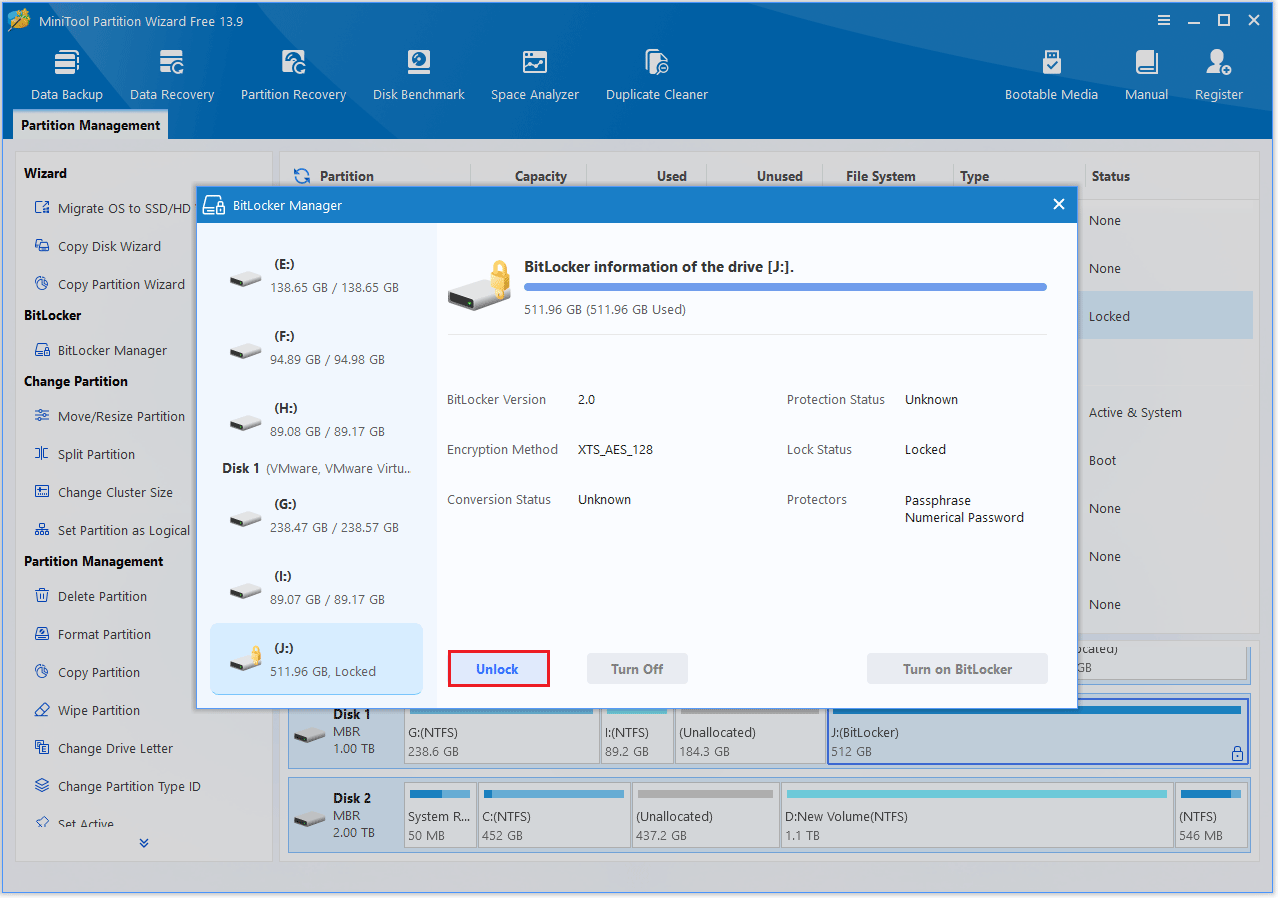Choose Format Partition
Screen dimensions: 1280x899
tap(92, 634)
